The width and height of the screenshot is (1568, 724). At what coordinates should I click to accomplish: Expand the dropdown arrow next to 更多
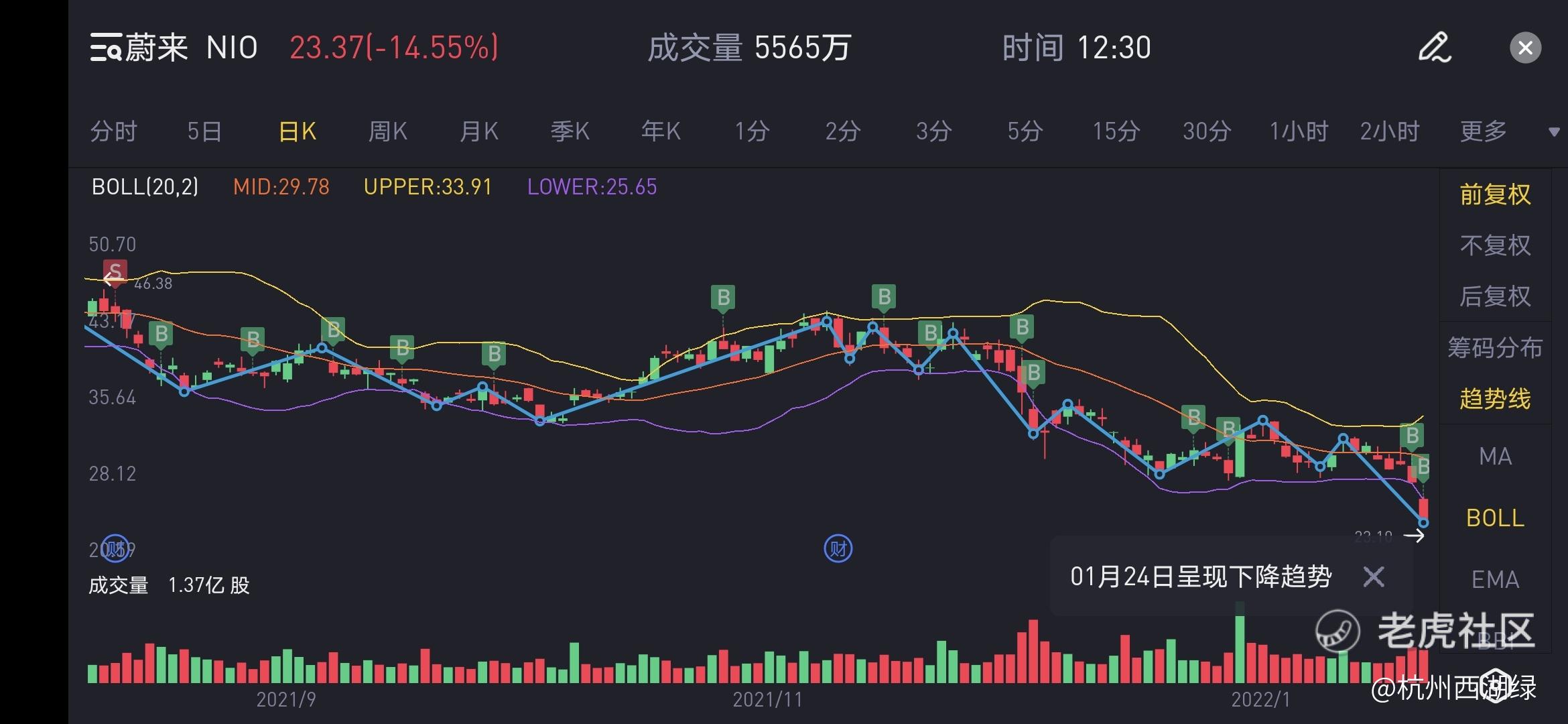pyautogui.click(x=1555, y=132)
